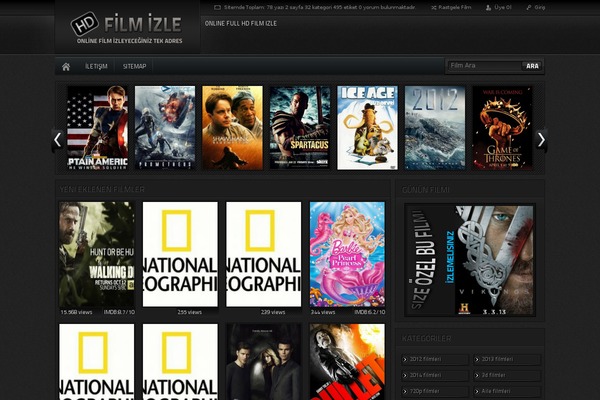Click the '344 views' count under Barbie
This screenshot has width=600, height=400.
(323, 312)
